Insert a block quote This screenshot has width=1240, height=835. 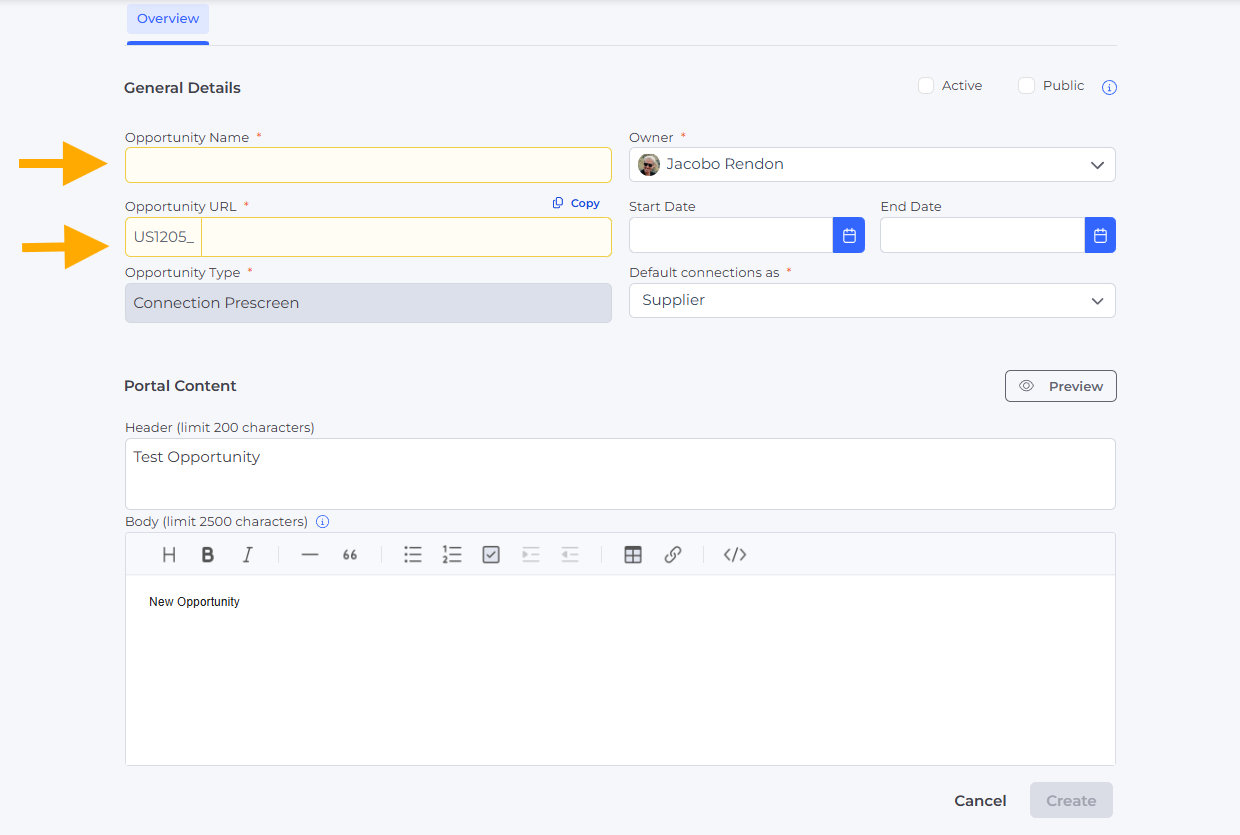tap(350, 555)
